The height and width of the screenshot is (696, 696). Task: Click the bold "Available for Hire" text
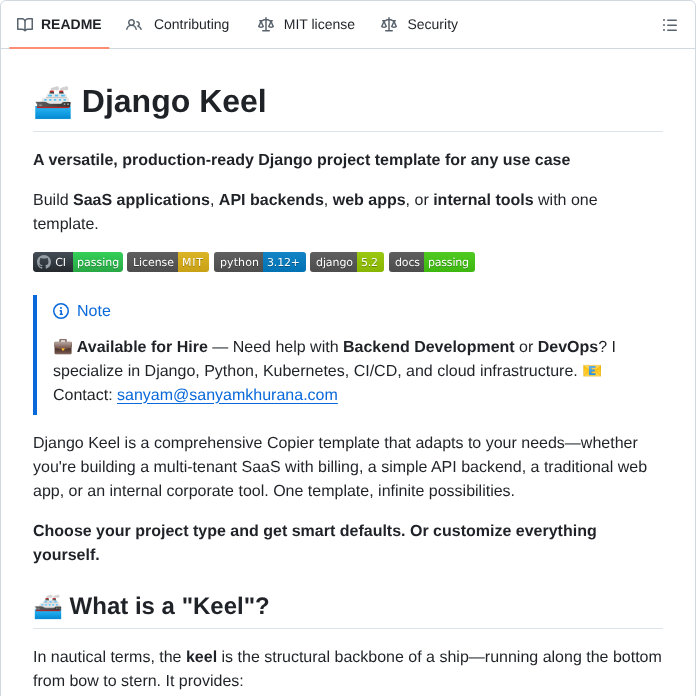142,347
